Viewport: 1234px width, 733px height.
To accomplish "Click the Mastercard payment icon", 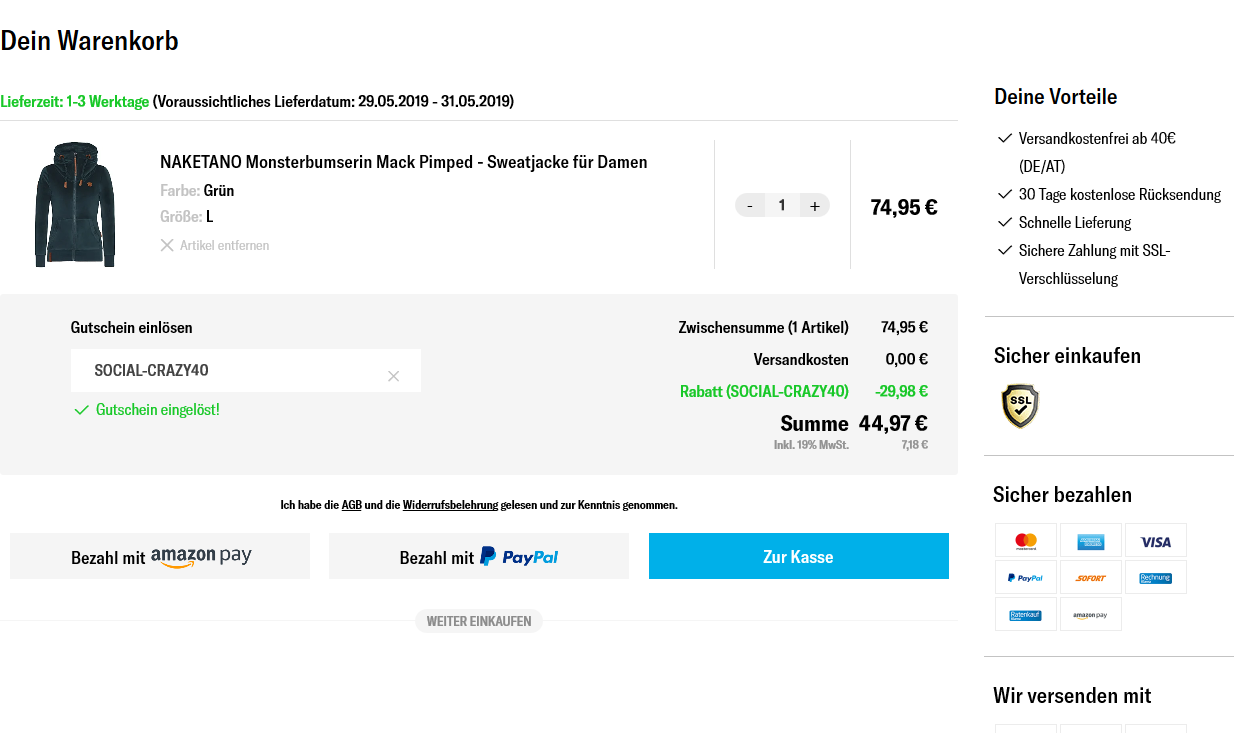I will point(1026,541).
